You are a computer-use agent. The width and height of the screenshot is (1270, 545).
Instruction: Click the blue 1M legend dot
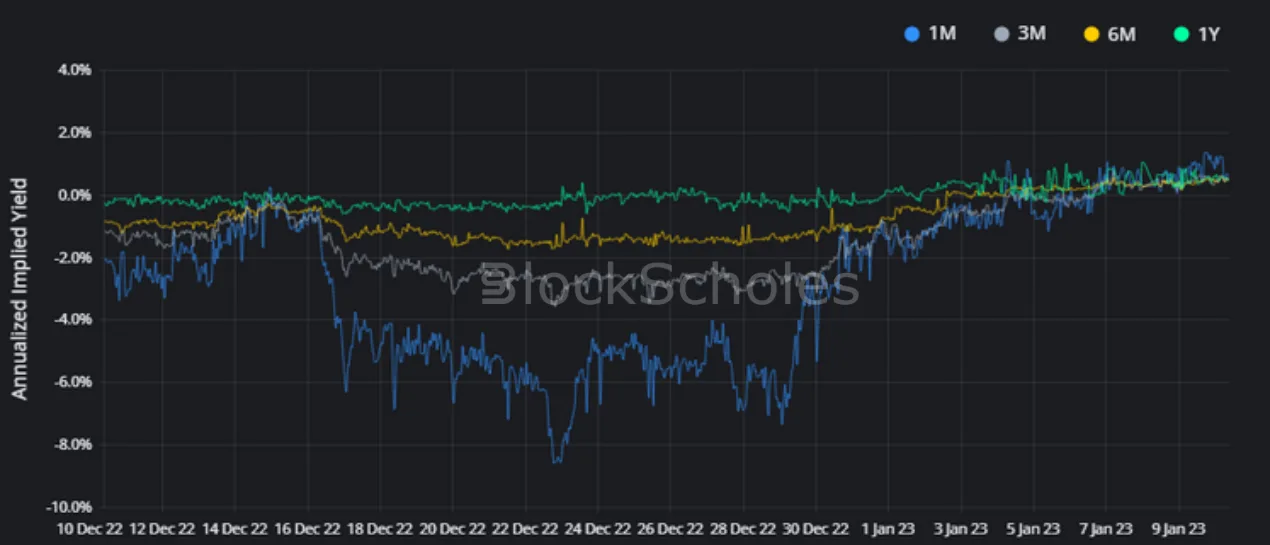[911, 33]
